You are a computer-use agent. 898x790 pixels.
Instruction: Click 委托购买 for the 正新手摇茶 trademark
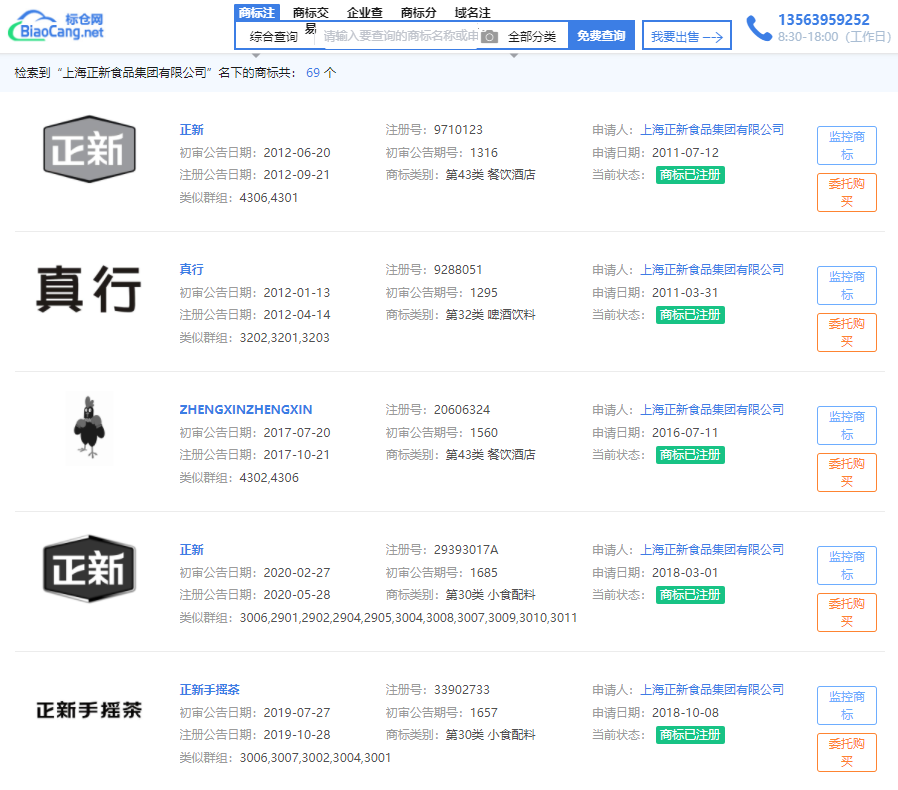846,752
